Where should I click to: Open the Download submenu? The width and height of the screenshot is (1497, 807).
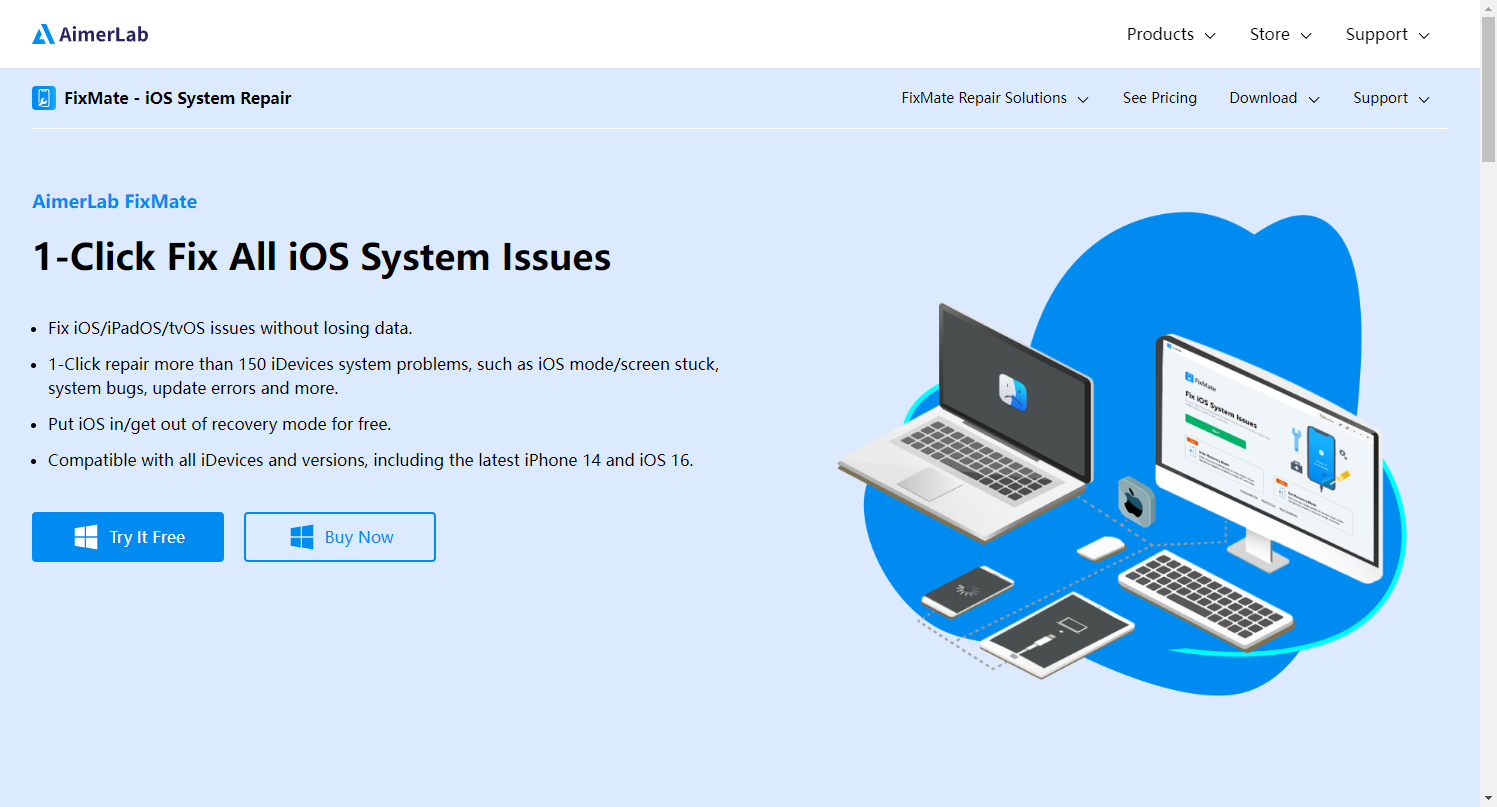tap(1274, 98)
